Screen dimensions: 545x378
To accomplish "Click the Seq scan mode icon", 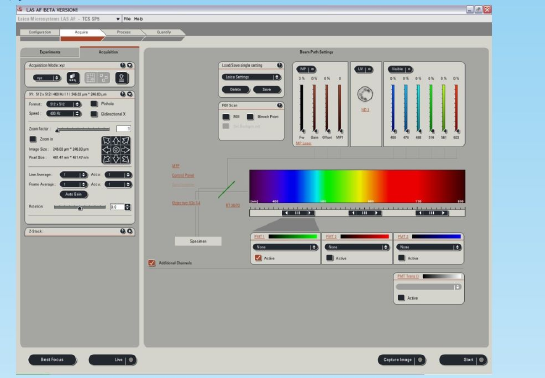I will tap(73, 78).
